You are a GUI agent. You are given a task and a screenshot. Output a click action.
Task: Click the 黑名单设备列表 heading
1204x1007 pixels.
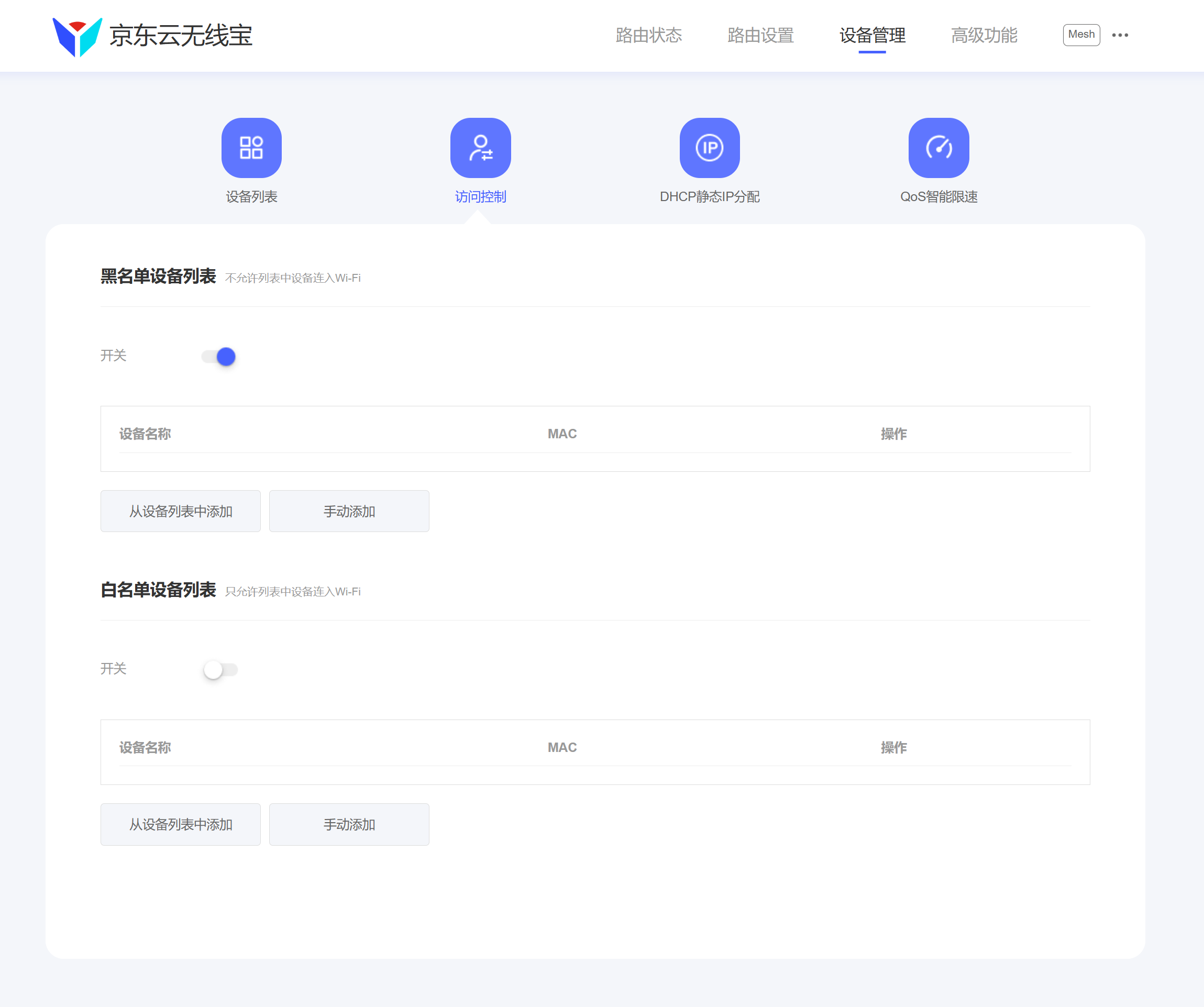click(158, 276)
